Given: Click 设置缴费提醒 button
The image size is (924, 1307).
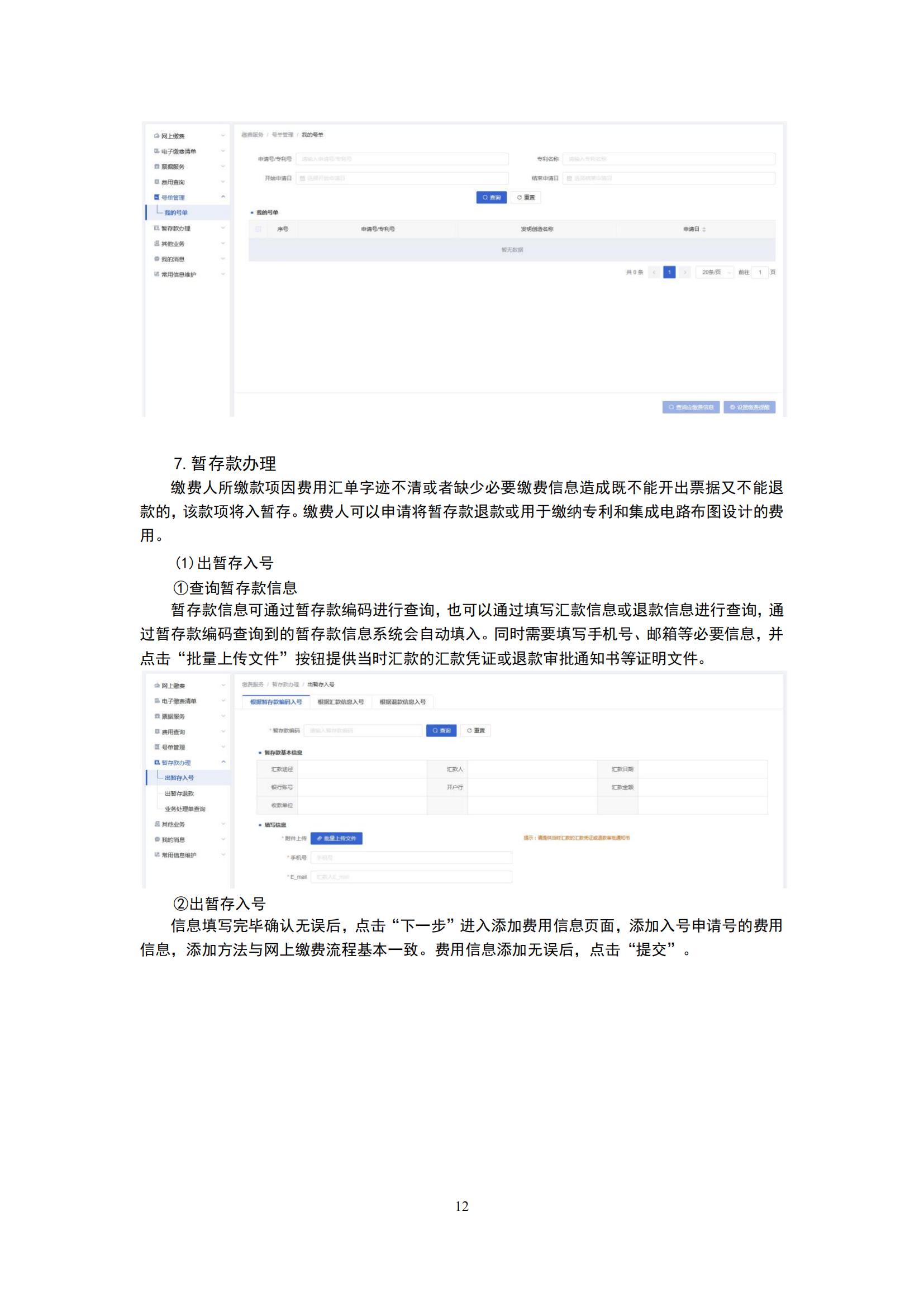Looking at the screenshot, I should click(x=749, y=407).
